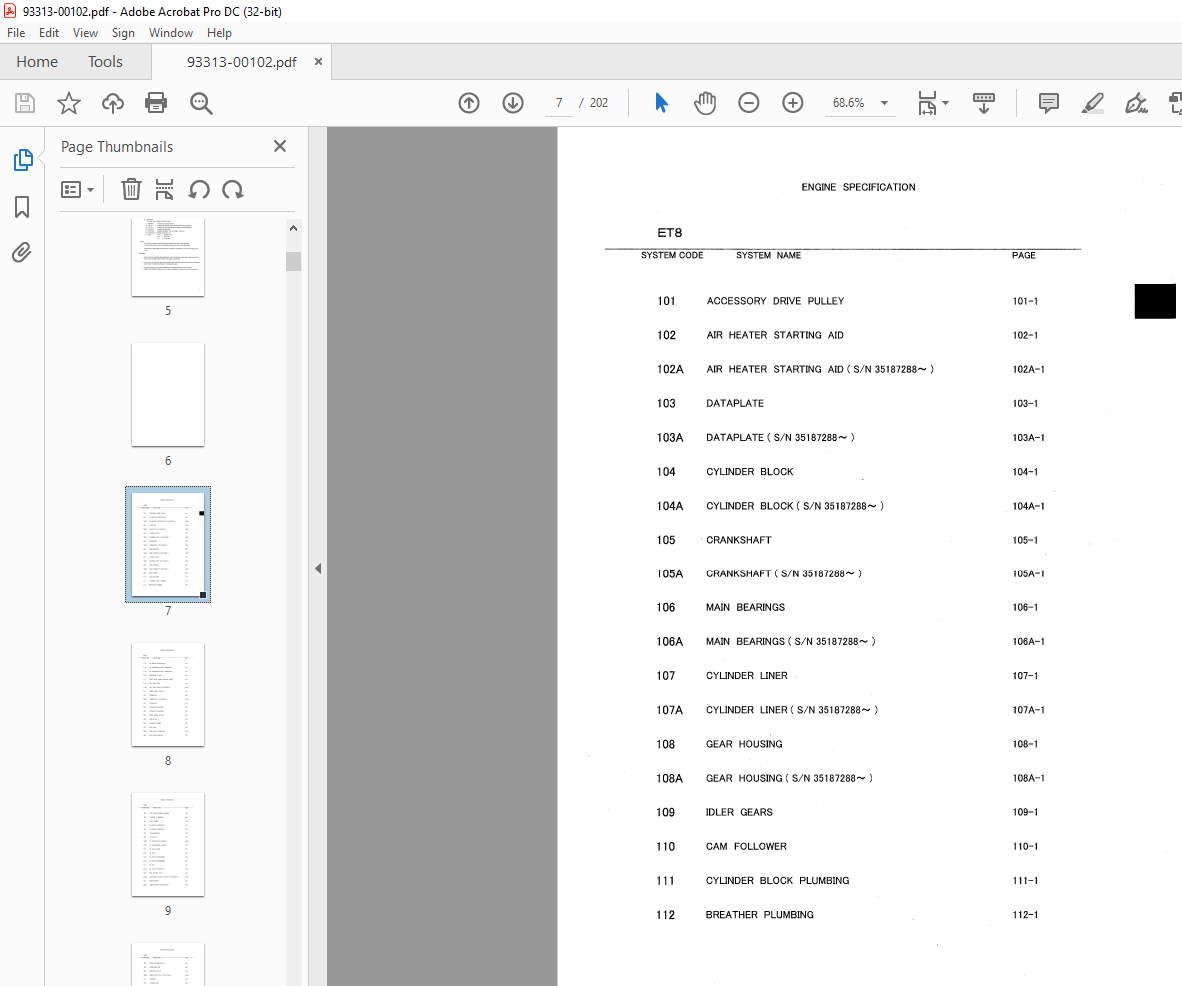The height and width of the screenshot is (986, 1182).
Task: Activate the Hand pan tool
Action: (705, 103)
